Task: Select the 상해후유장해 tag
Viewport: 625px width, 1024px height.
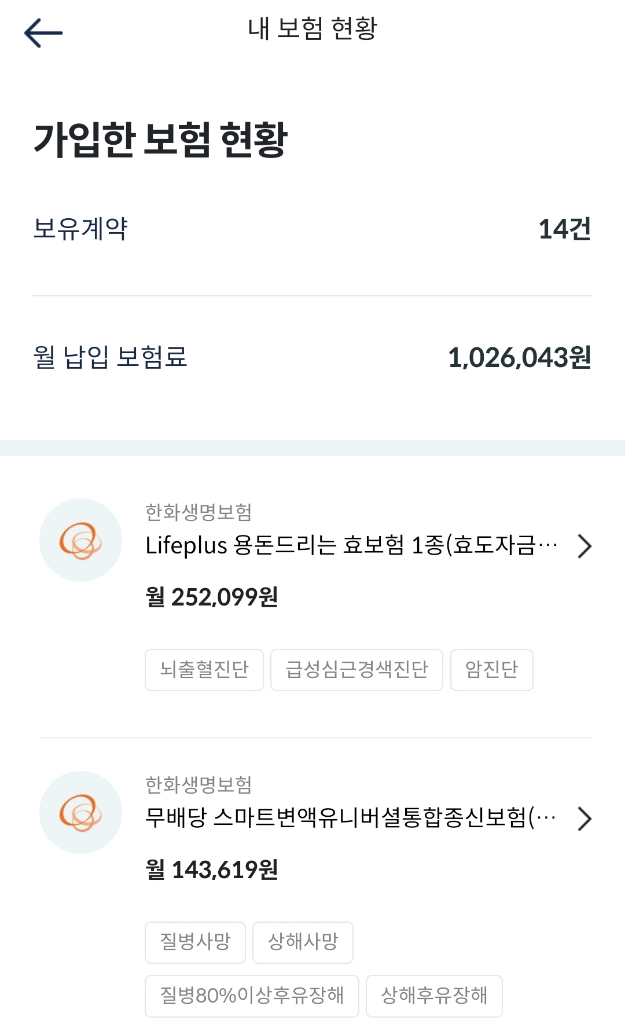Action: tap(434, 996)
